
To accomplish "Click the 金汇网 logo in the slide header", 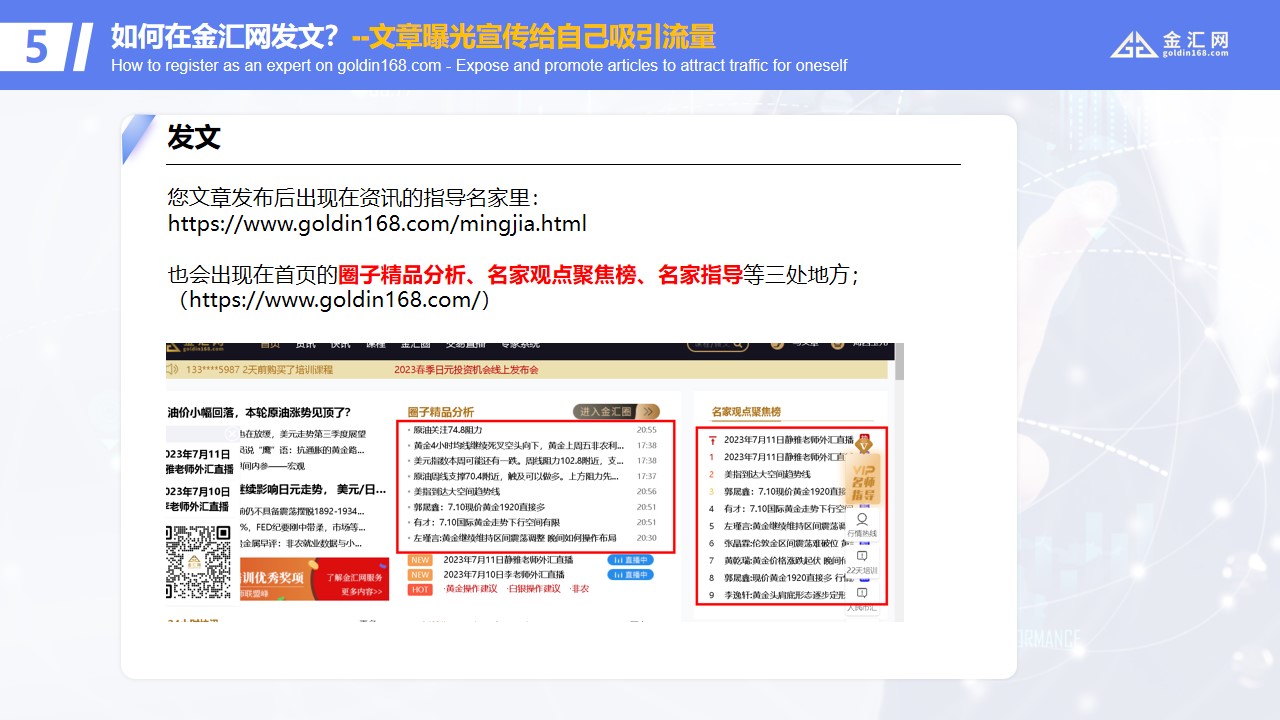I will (x=1169, y=44).
